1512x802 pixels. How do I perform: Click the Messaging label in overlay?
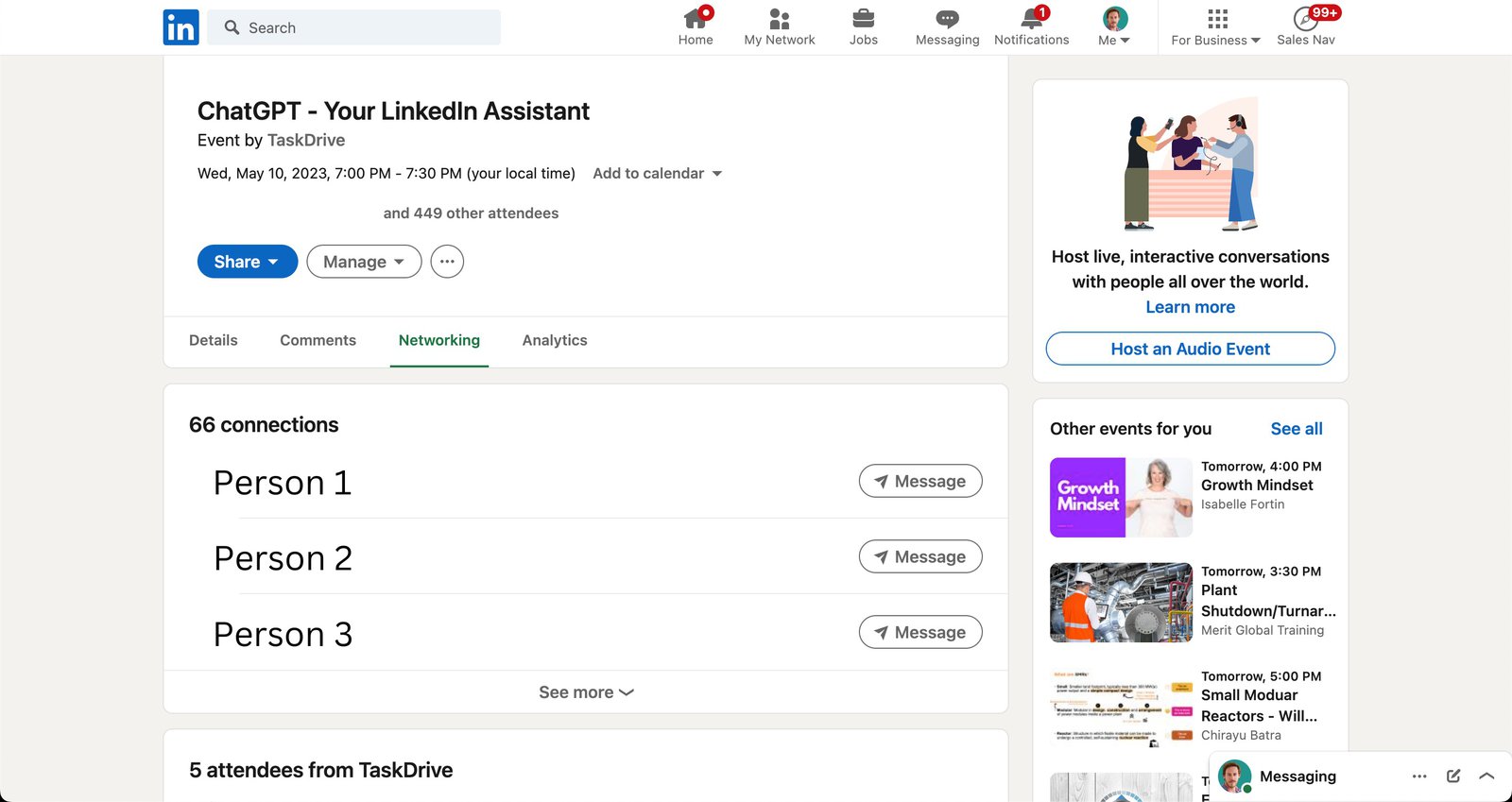(1297, 776)
